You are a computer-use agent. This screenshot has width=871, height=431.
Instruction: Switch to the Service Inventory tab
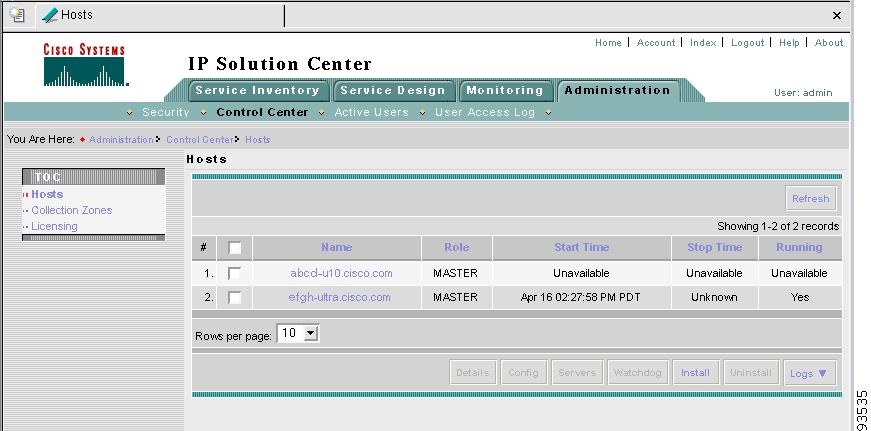pyautogui.click(x=257, y=91)
